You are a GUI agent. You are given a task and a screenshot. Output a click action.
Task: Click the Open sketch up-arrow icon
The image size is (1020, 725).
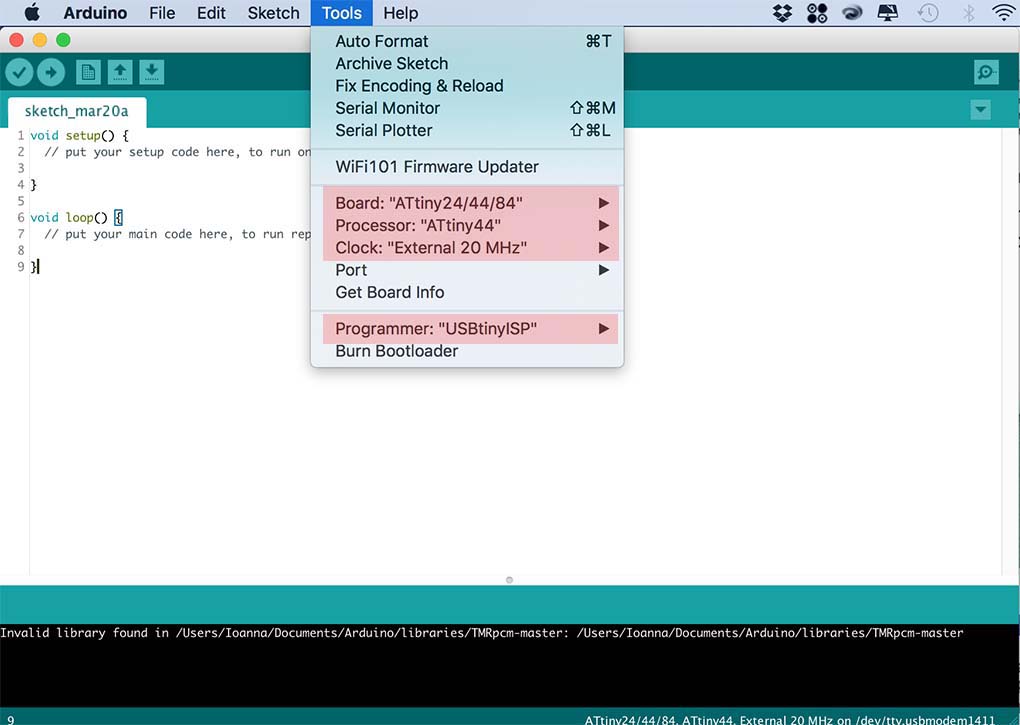[120, 72]
